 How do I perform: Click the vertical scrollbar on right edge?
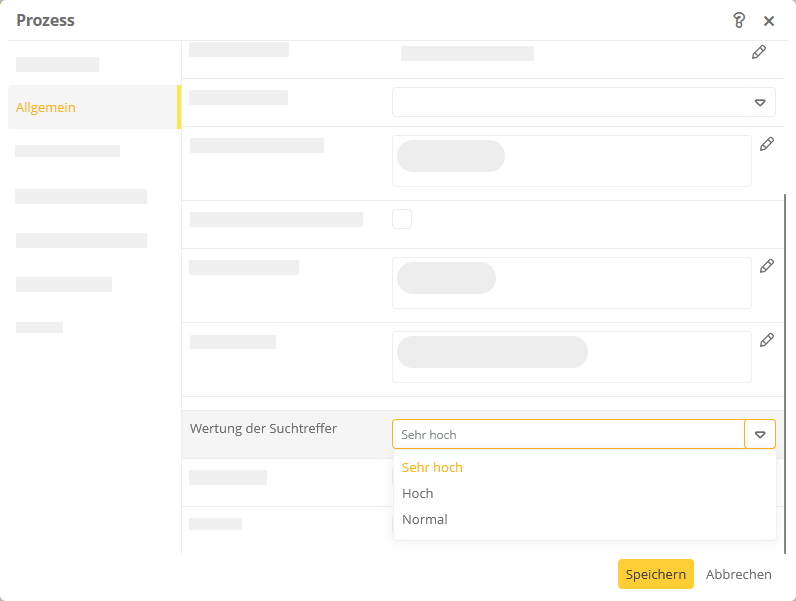tap(785, 373)
